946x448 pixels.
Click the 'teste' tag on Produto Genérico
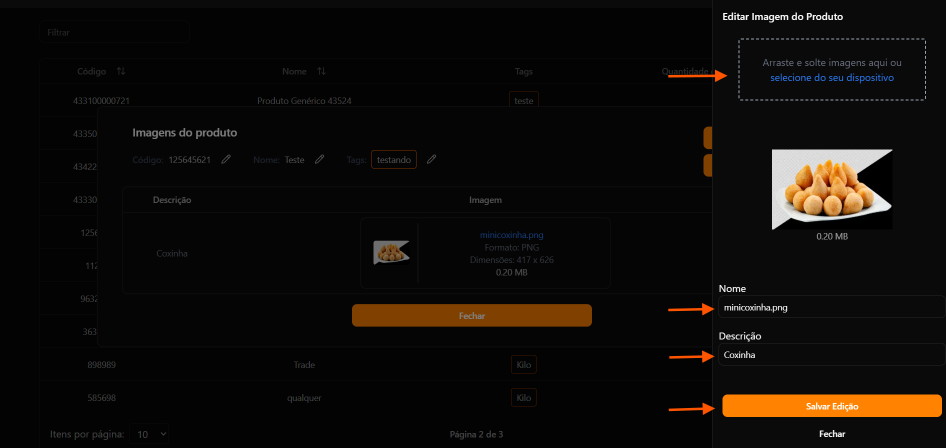[x=523, y=101]
